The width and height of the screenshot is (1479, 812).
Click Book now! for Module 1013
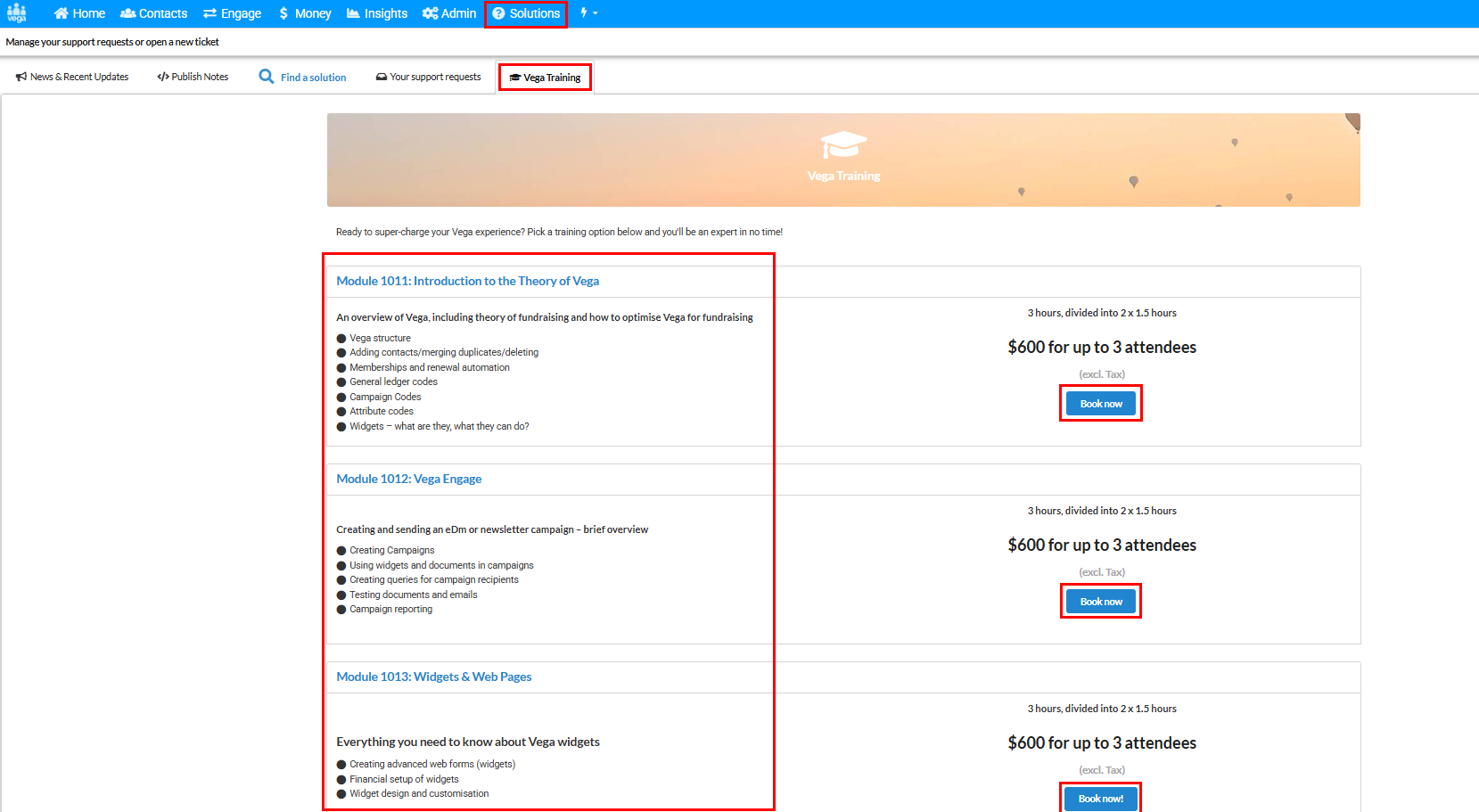pos(1101,799)
